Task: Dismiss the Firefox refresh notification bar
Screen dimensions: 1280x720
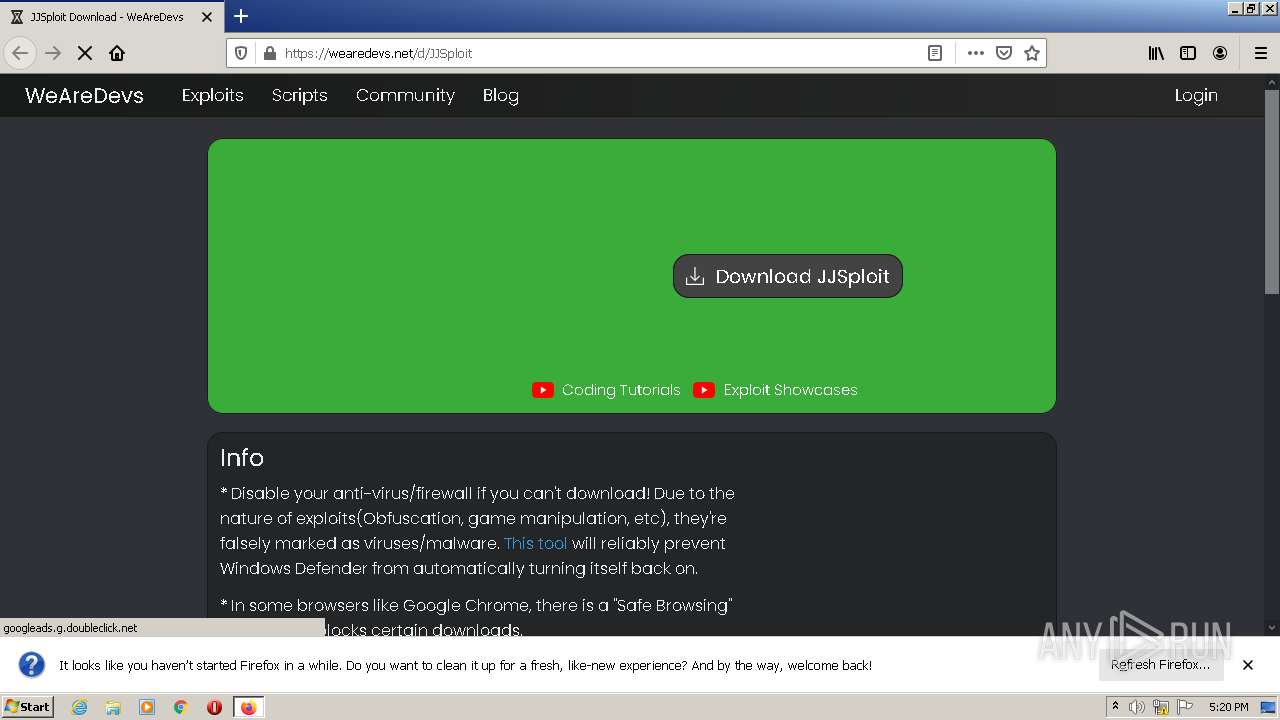Action: pos(1248,665)
